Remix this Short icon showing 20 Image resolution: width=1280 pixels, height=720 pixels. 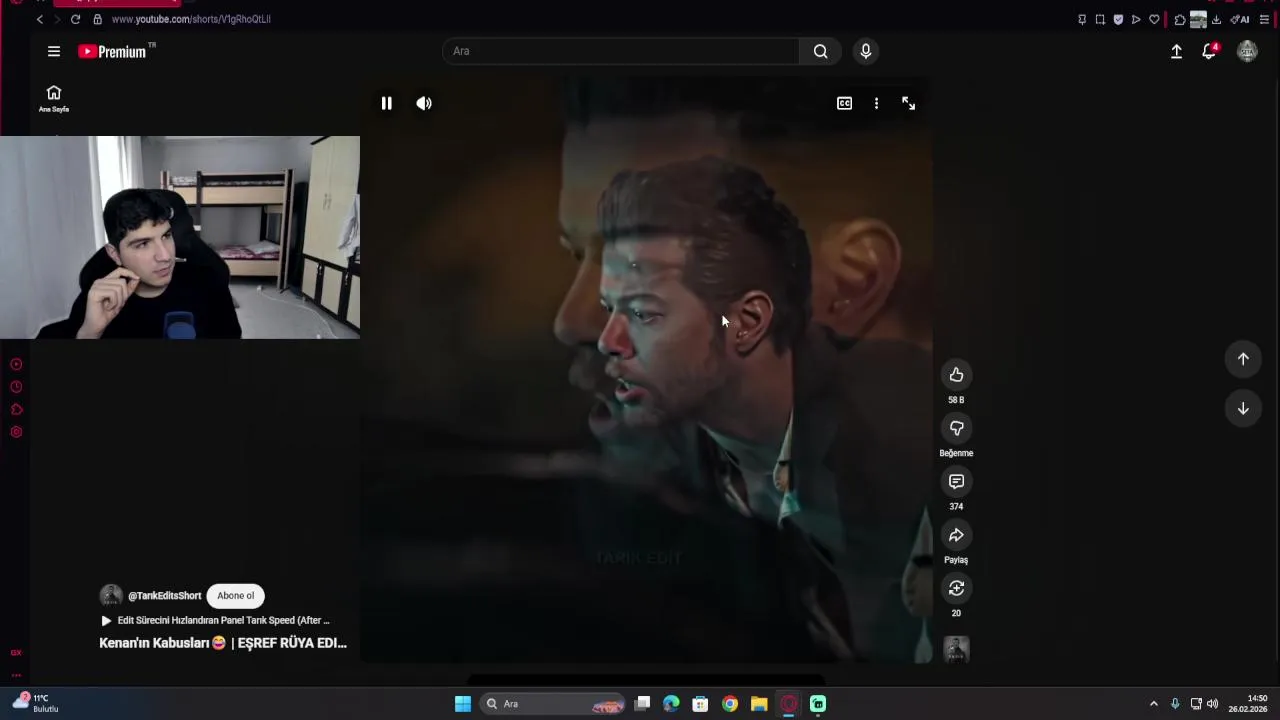click(x=956, y=588)
